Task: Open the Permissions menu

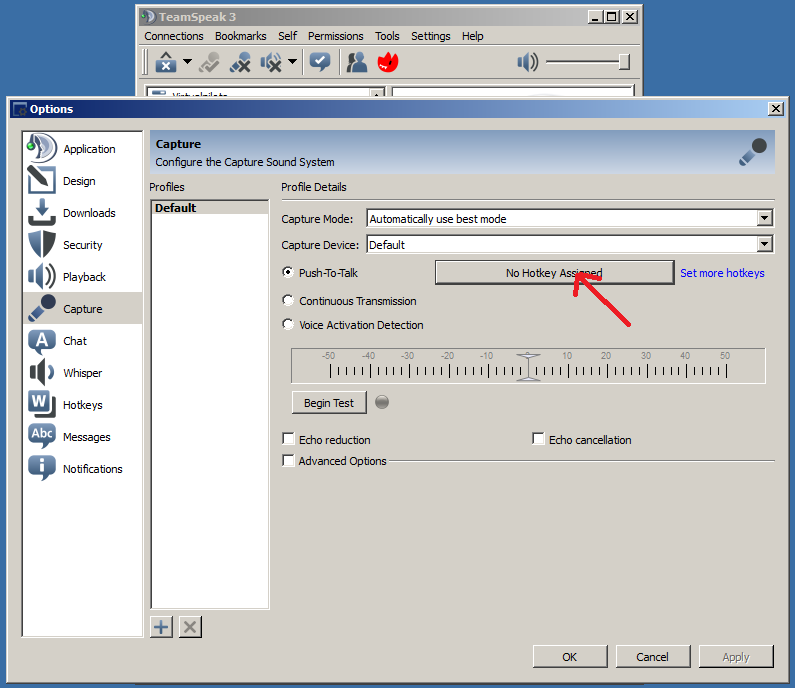Action: pos(336,36)
